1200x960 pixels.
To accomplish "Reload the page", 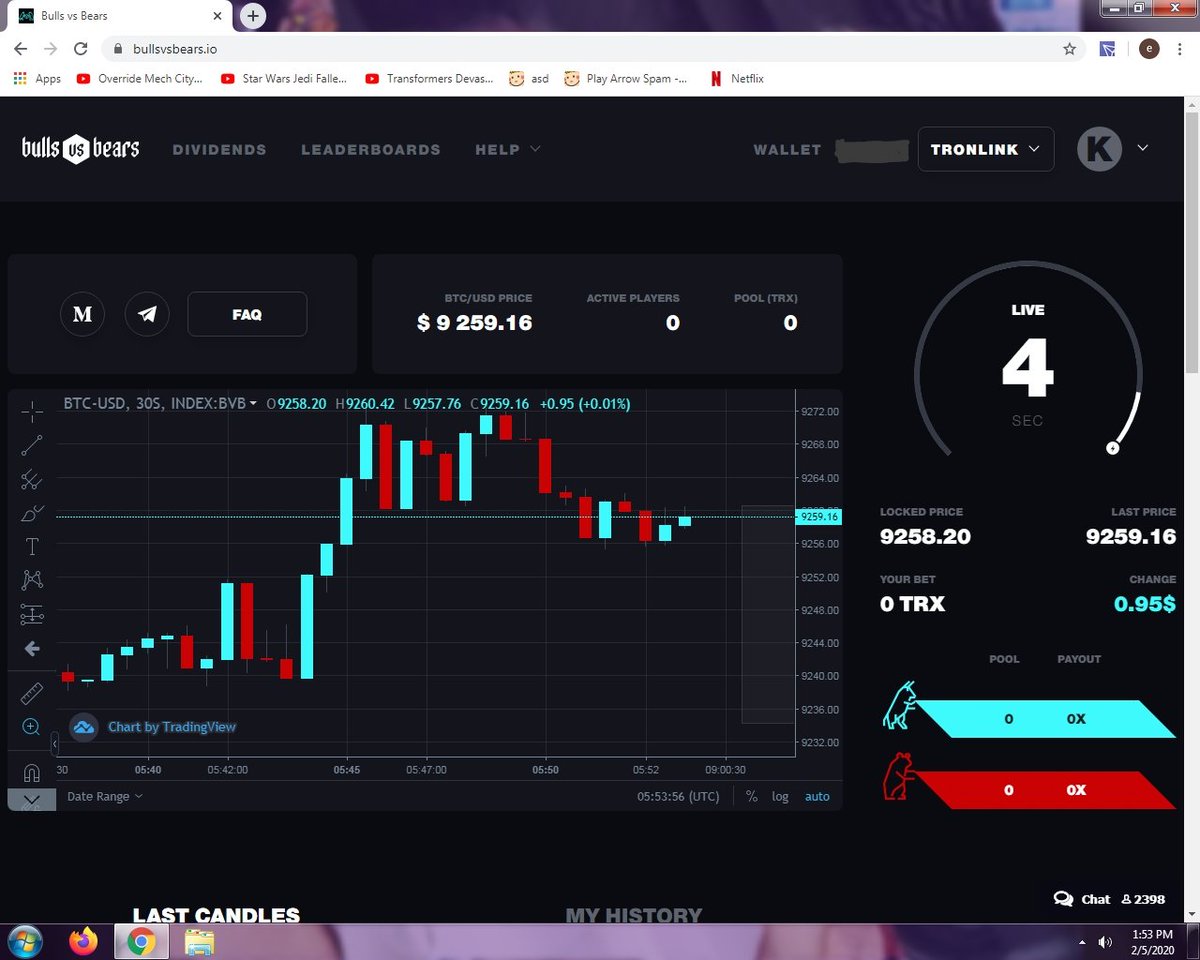I will point(81,48).
